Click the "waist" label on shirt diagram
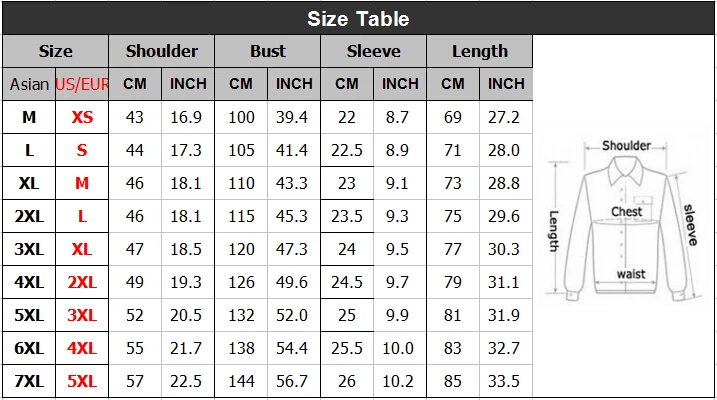The height and width of the screenshot is (400, 717). 630,273
